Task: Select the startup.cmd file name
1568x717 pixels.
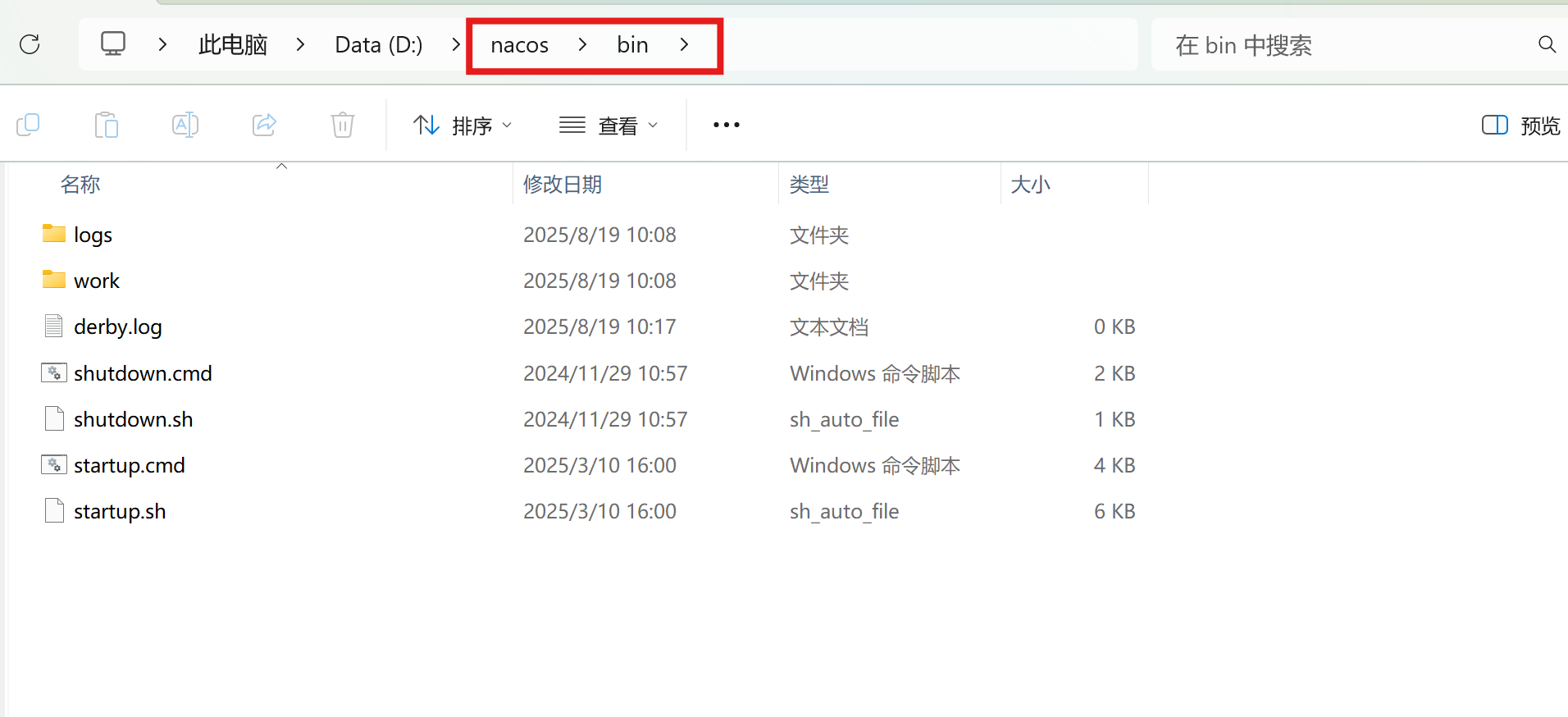Action: (130, 465)
